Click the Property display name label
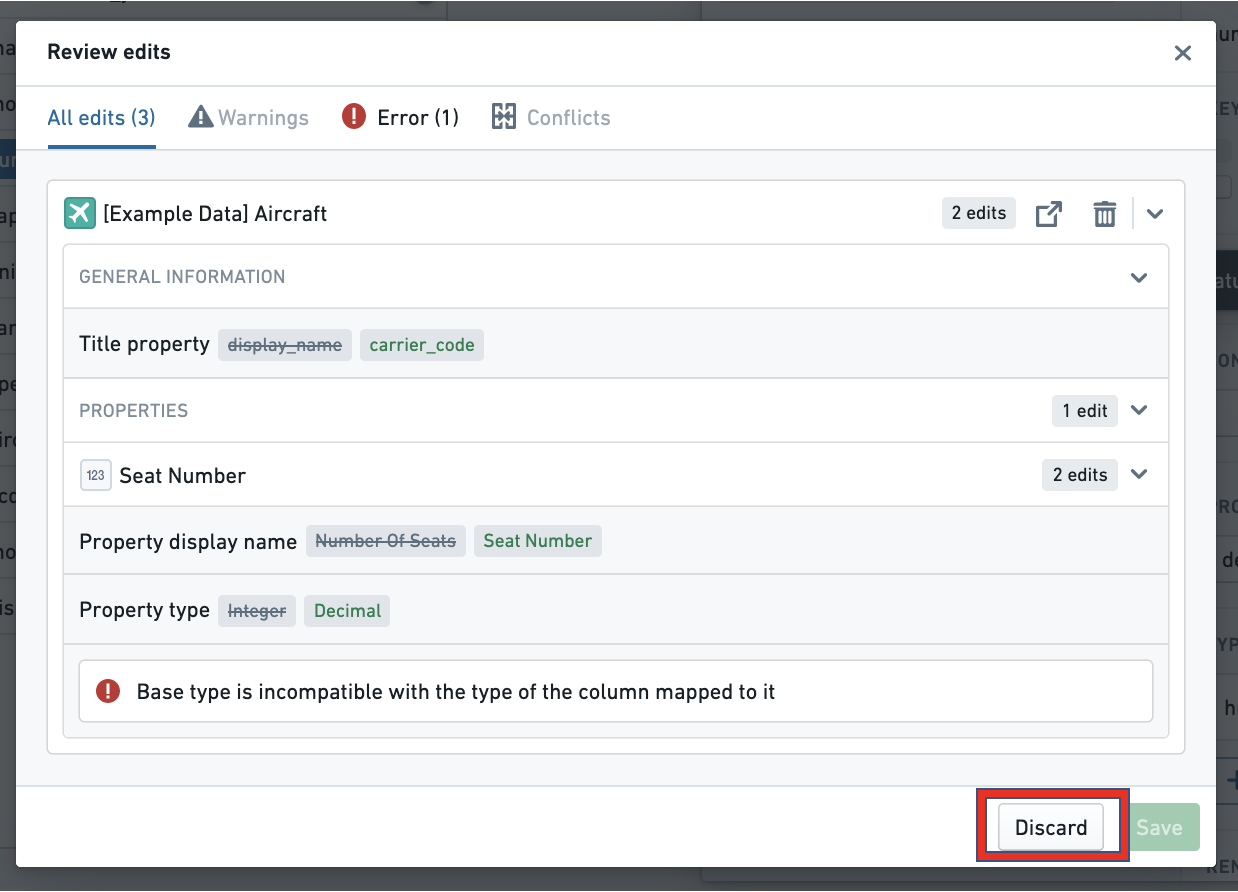The image size is (1238, 892). point(188,542)
